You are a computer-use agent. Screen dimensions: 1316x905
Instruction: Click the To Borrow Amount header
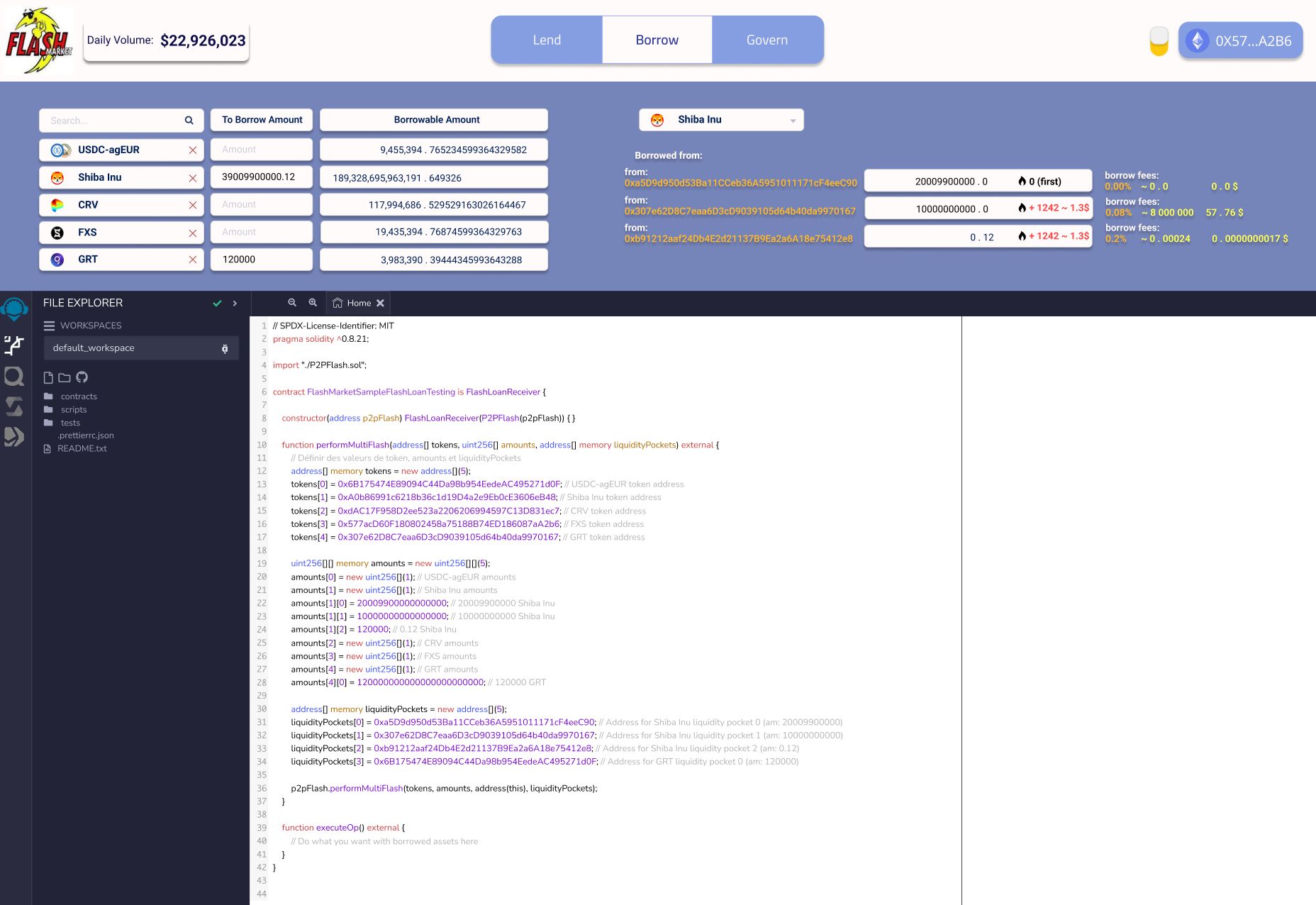click(x=262, y=120)
